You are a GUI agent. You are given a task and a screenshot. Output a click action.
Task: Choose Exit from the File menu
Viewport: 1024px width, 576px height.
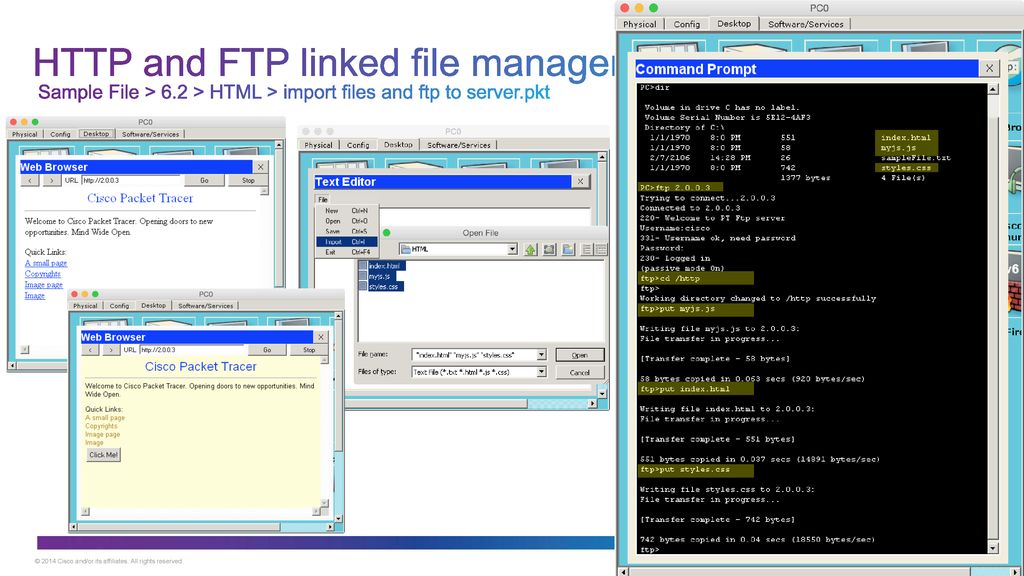tap(346, 252)
